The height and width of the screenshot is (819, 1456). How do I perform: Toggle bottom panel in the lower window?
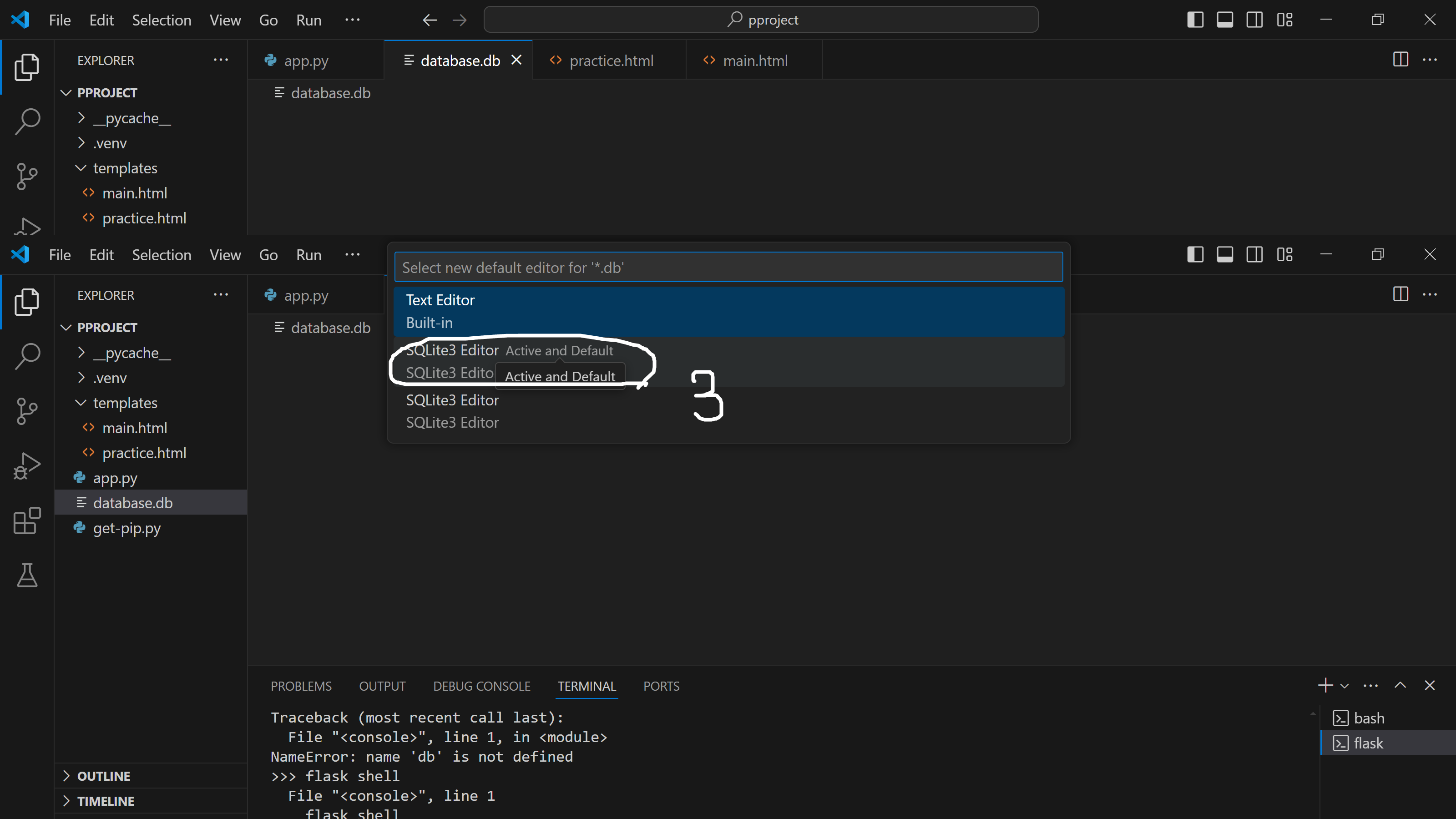[1225, 254]
